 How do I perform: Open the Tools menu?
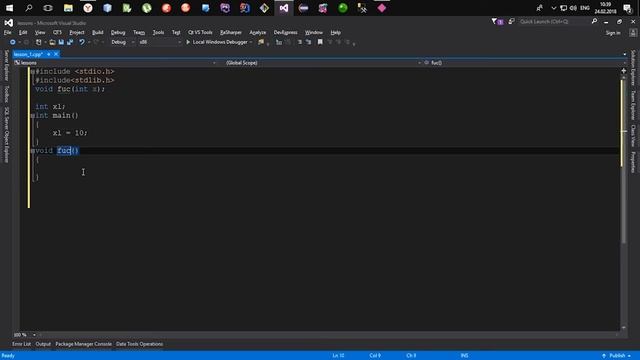tap(158, 32)
